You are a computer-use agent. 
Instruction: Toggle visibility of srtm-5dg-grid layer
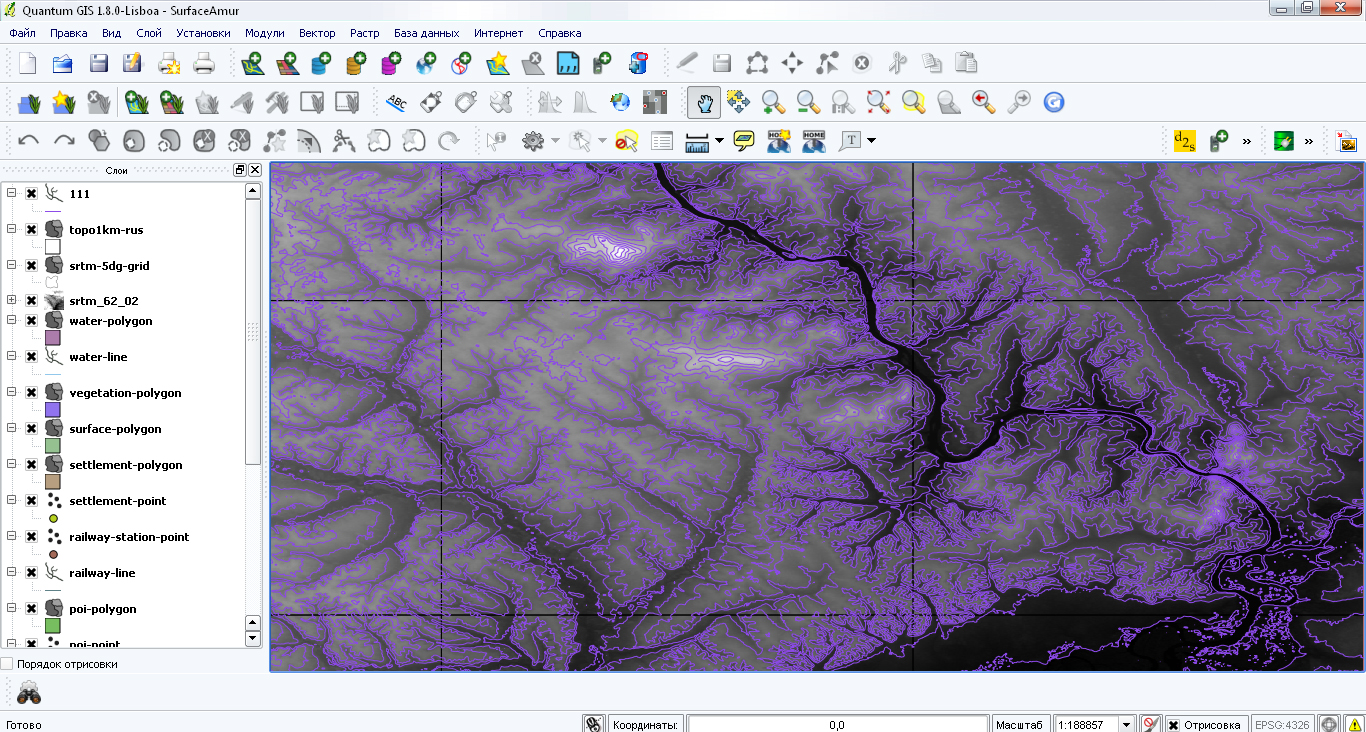[x=32, y=266]
